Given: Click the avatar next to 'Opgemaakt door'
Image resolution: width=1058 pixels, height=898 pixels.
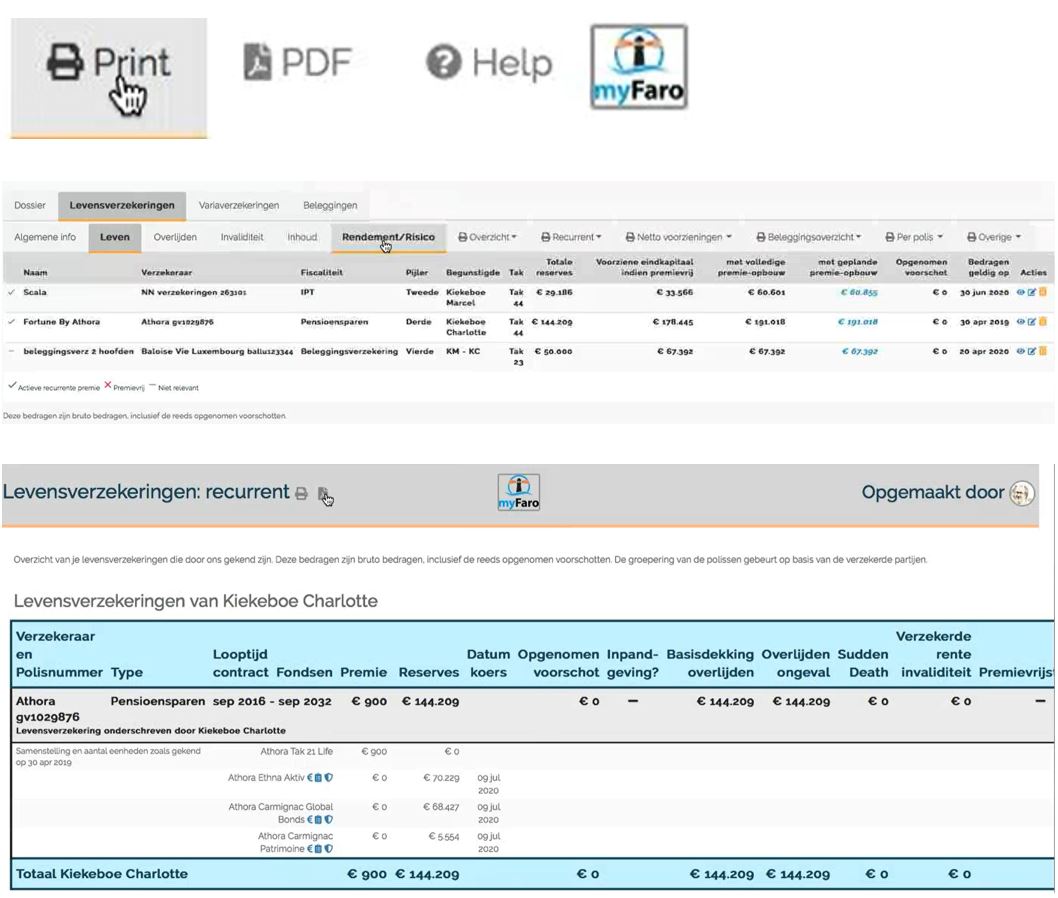Looking at the screenshot, I should point(1022,493).
